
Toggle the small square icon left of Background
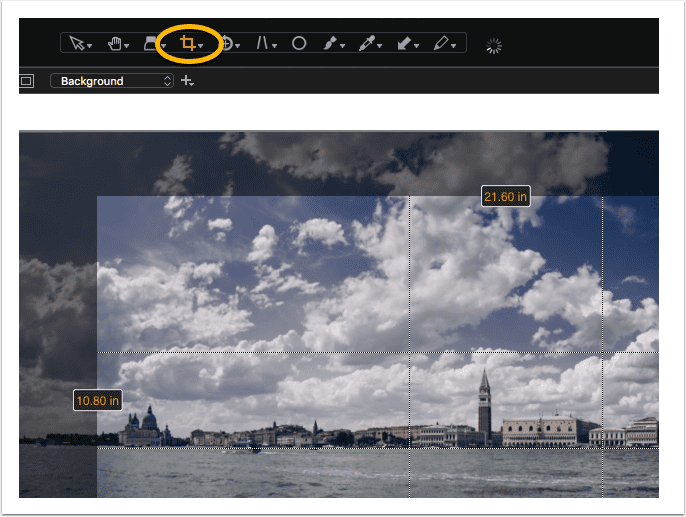[27, 81]
